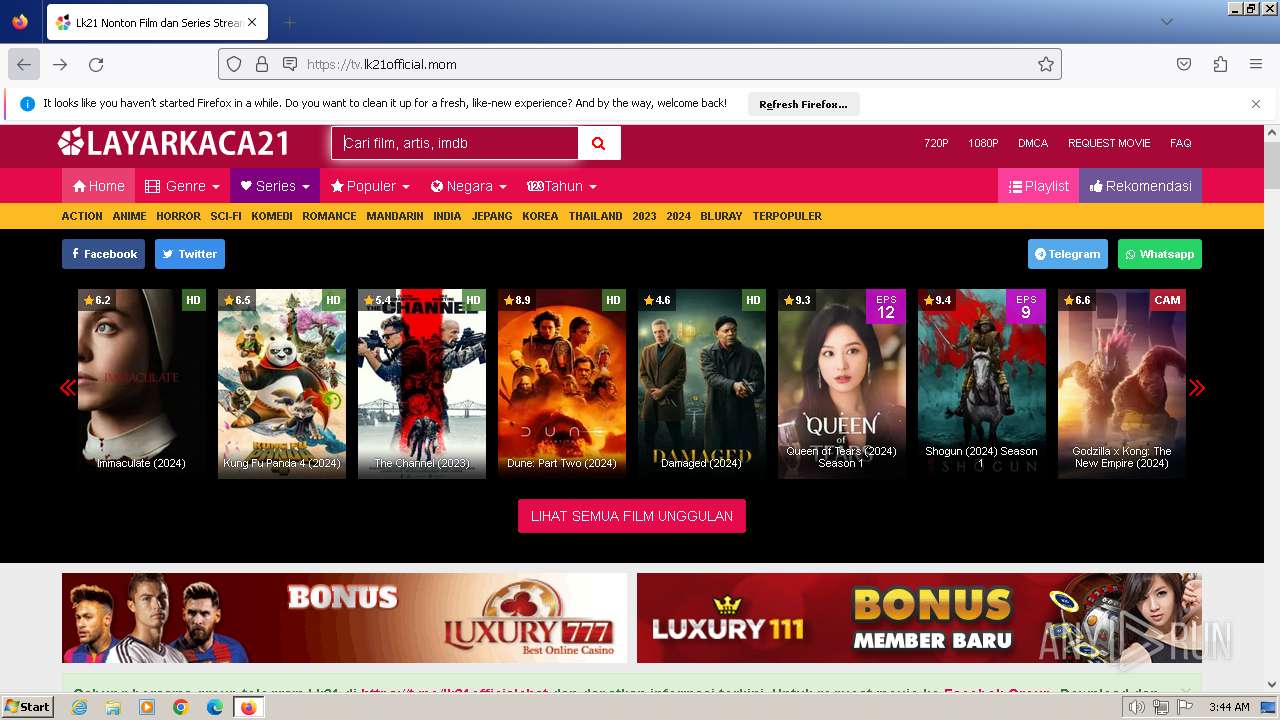Click the forward navigation arrow
Image resolution: width=1280 pixels, height=720 pixels.
pyautogui.click(x=60, y=64)
